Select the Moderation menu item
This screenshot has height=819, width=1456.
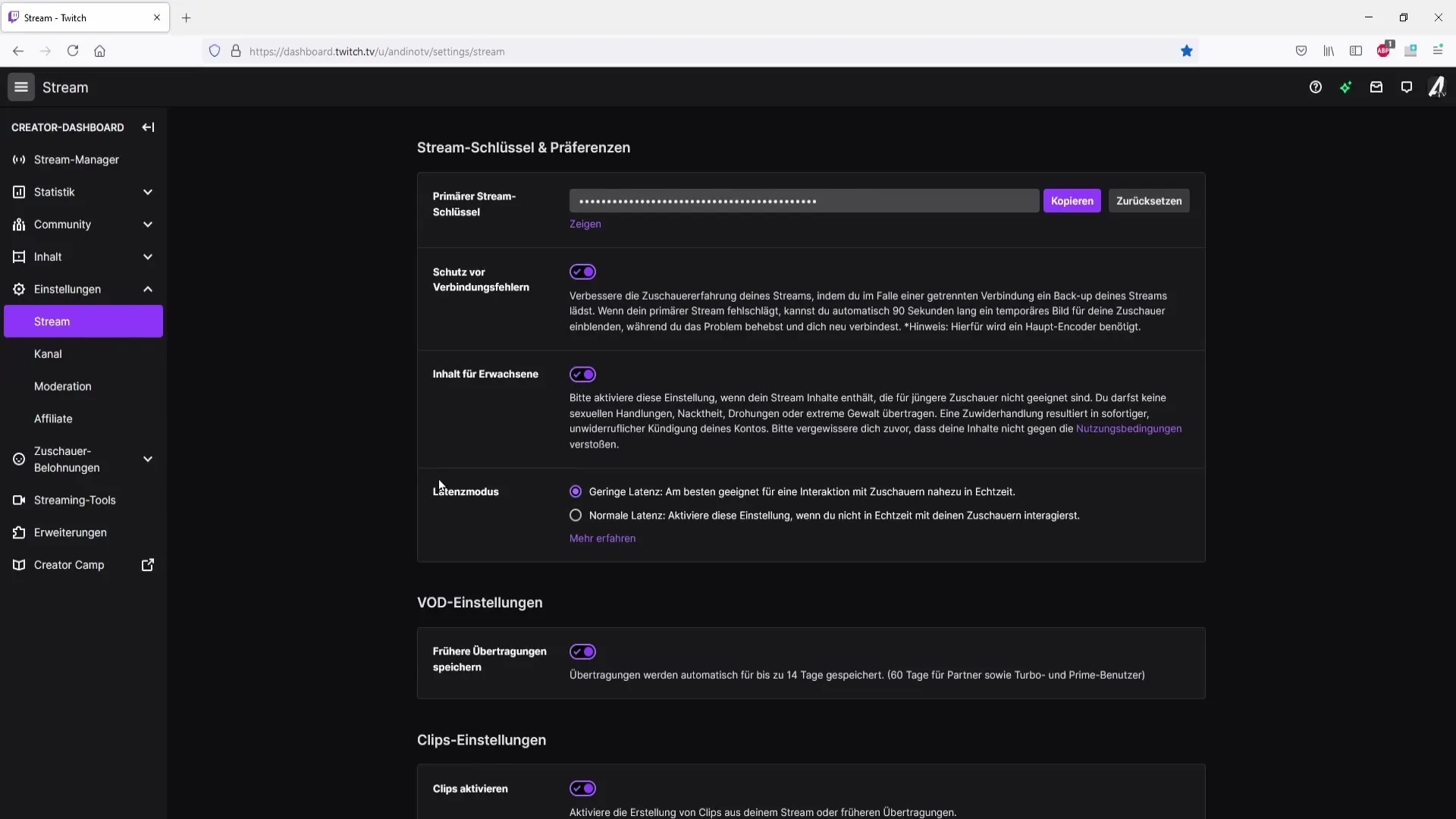point(63,386)
